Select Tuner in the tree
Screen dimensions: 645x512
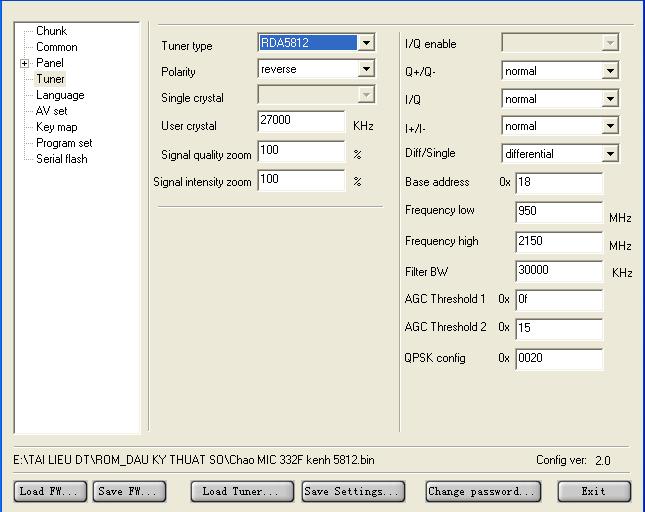pyautogui.click(x=50, y=79)
